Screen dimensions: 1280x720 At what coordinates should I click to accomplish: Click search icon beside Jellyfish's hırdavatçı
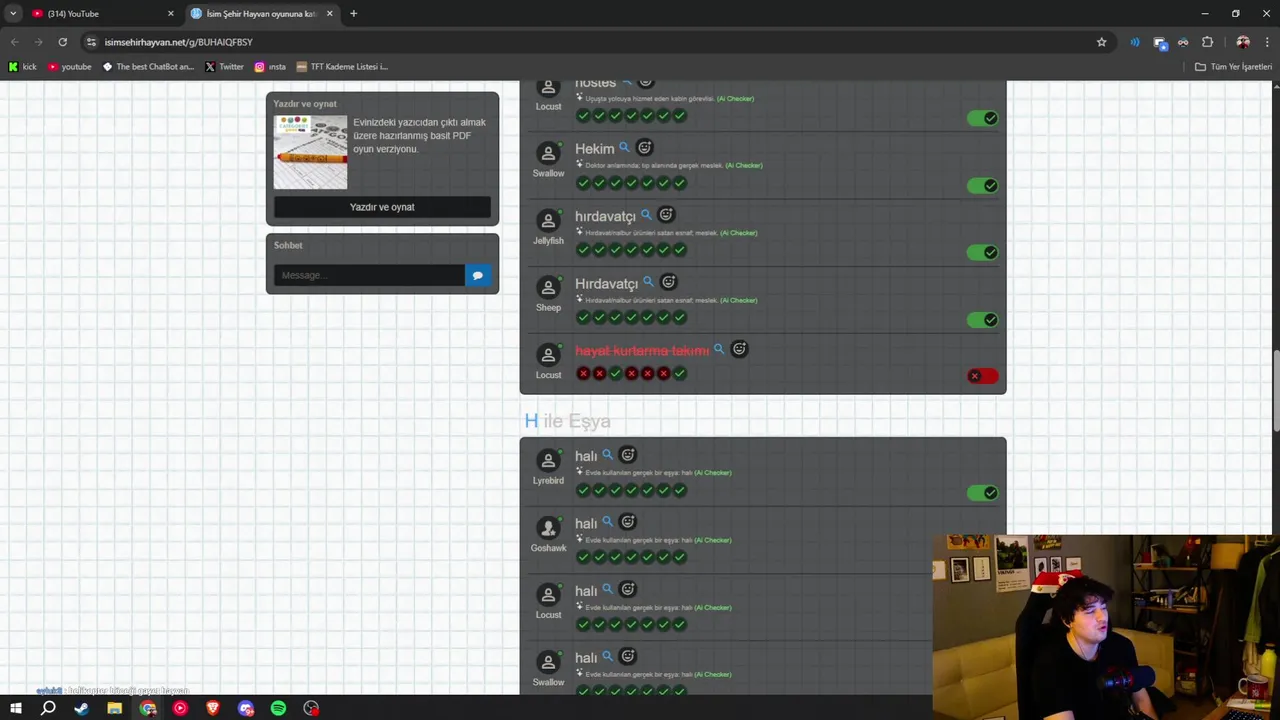[646, 215]
